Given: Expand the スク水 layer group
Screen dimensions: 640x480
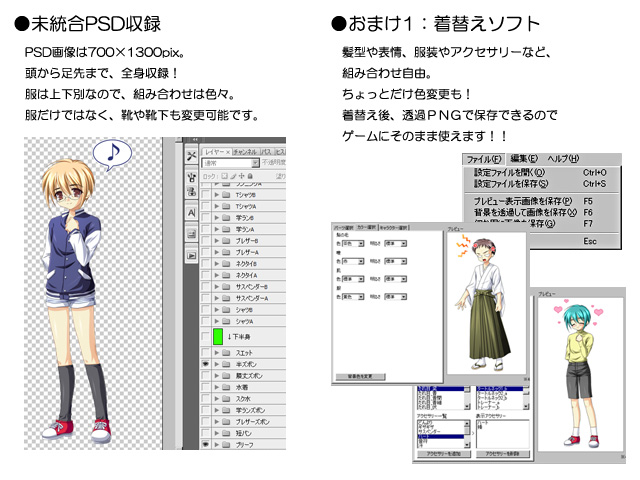Looking at the screenshot, I should [x=217, y=399].
